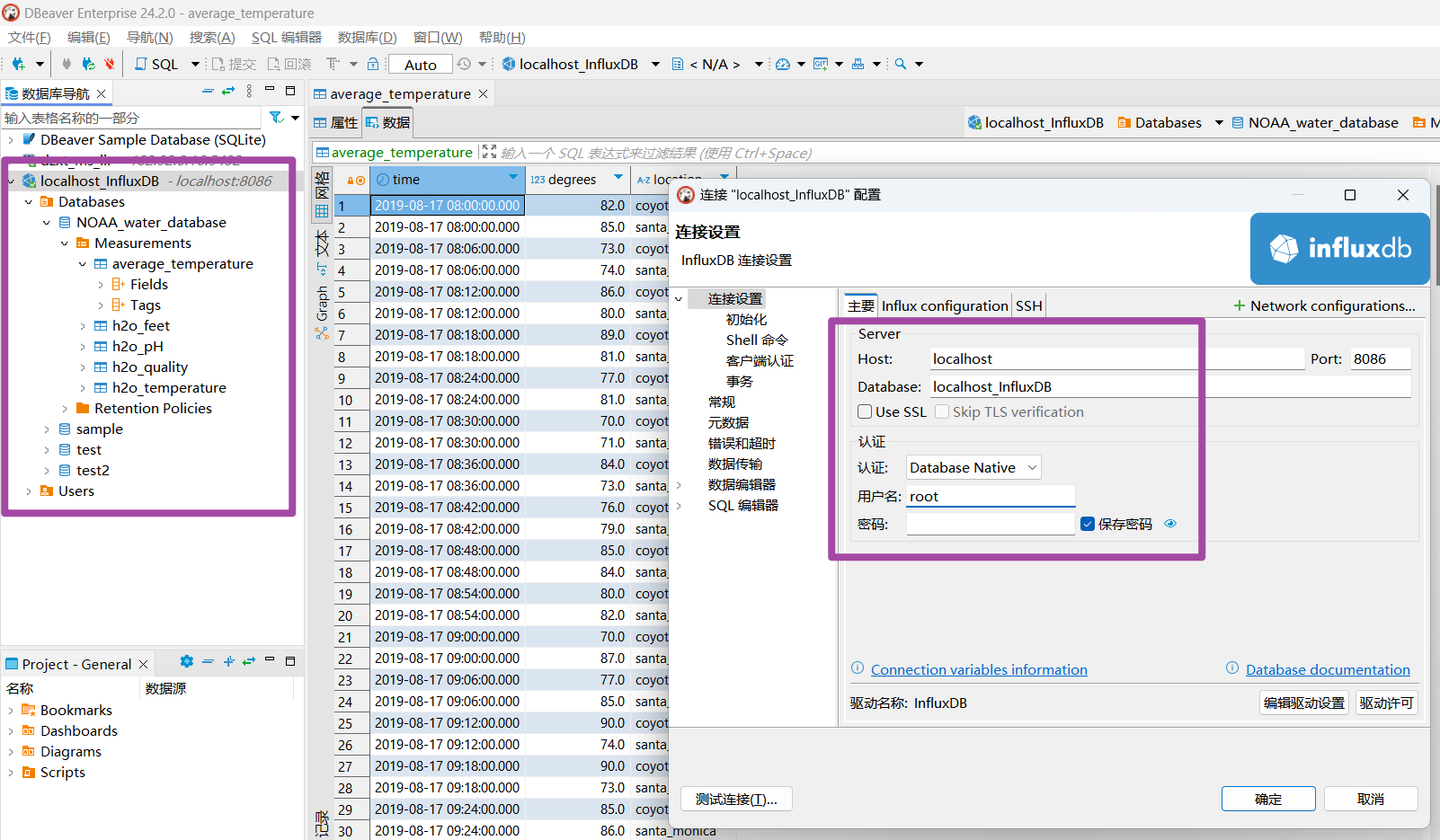Open the 数据库(D) menu
Viewport: 1440px width, 840px height.
click(x=367, y=37)
